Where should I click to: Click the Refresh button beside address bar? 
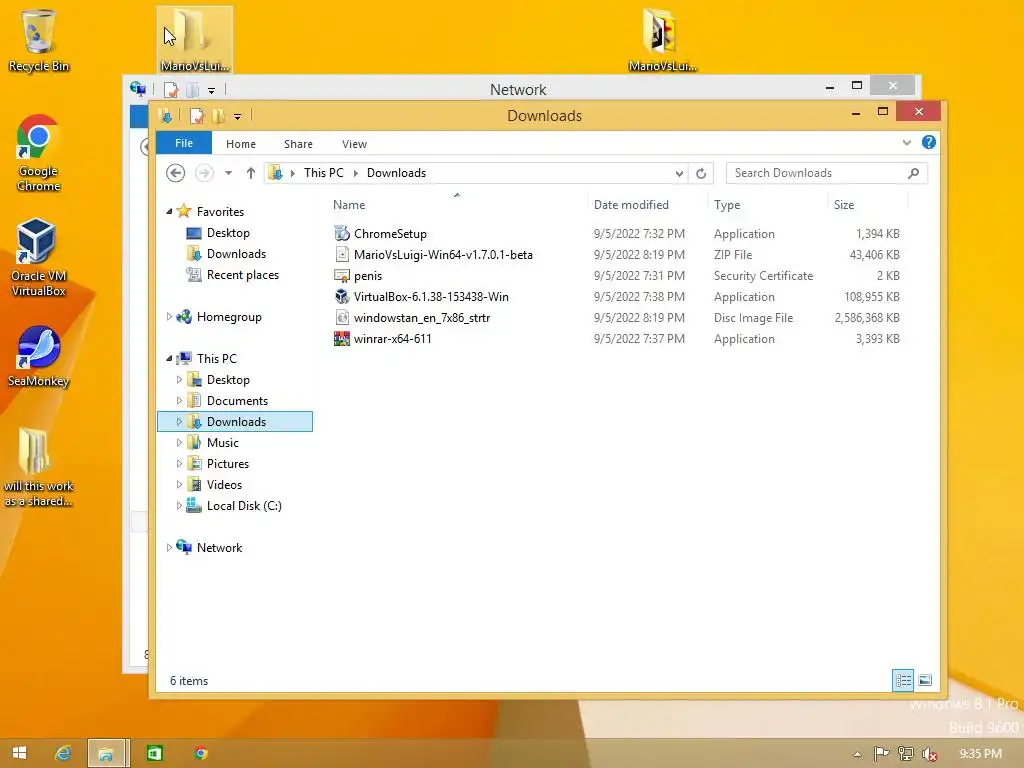[x=701, y=173]
